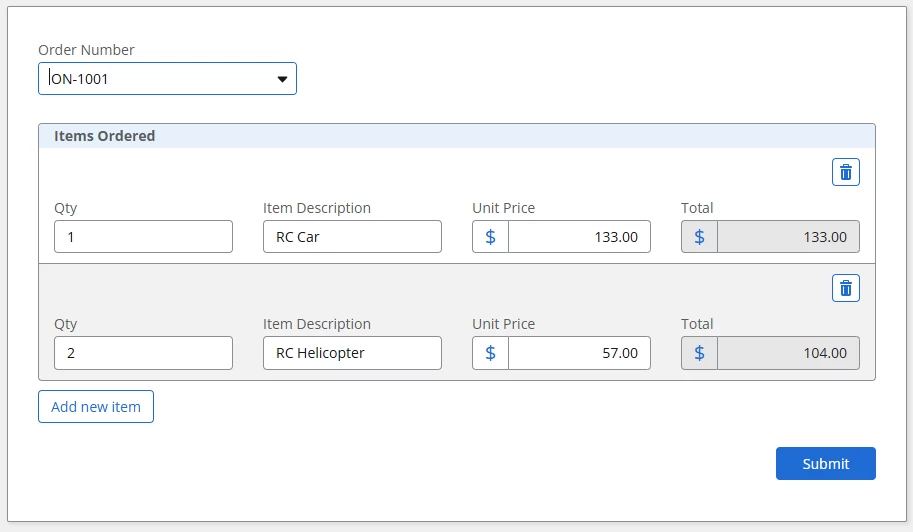Image resolution: width=913 pixels, height=532 pixels.
Task: Click the ON-1001 combo box text
Action: [x=150, y=79]
